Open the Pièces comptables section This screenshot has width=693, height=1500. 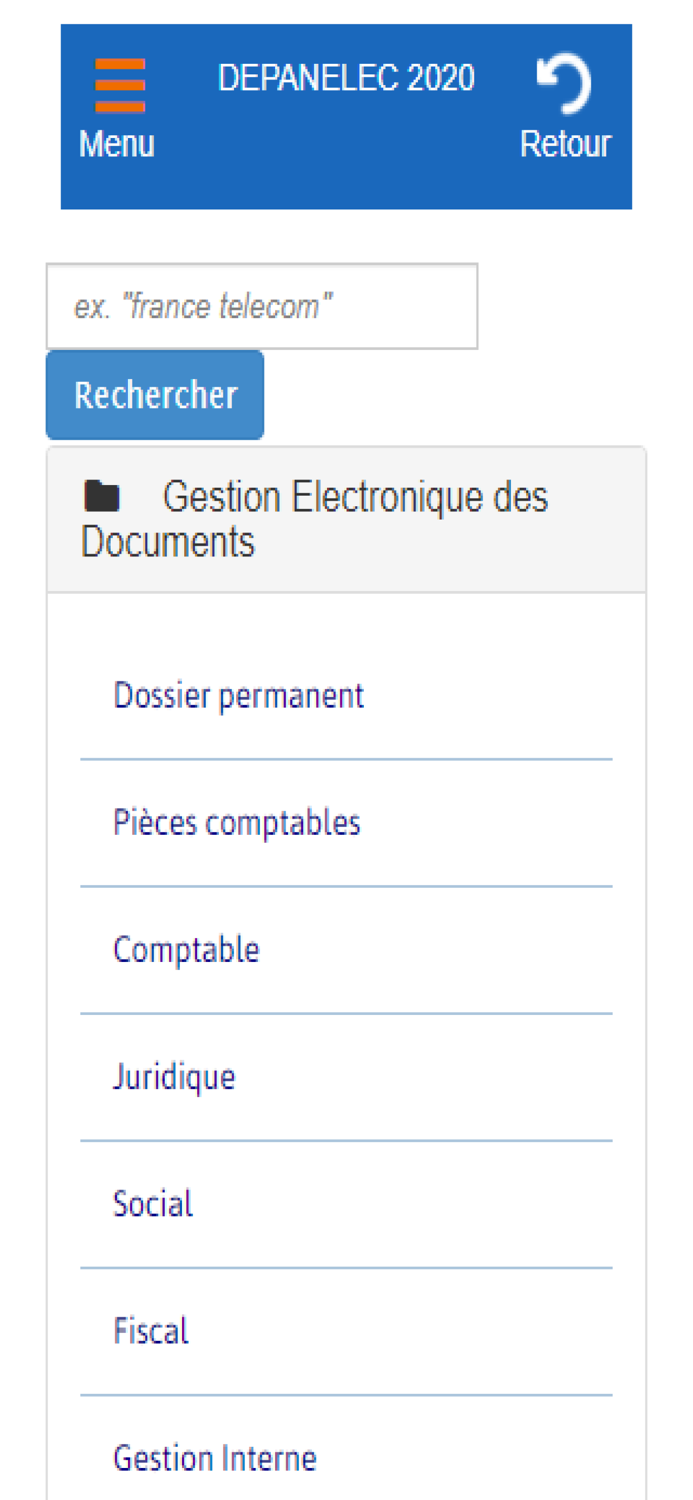coord(237,822)
